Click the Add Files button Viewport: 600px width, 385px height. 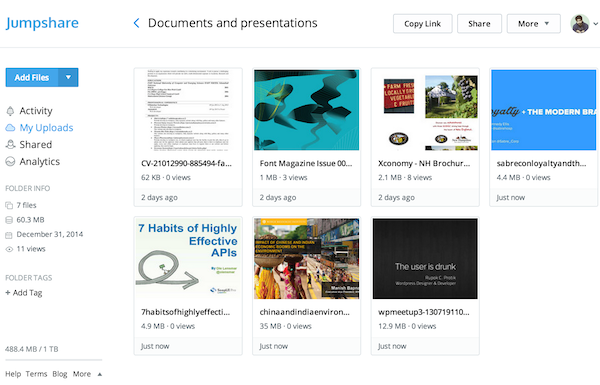click(x=32, y=77)
